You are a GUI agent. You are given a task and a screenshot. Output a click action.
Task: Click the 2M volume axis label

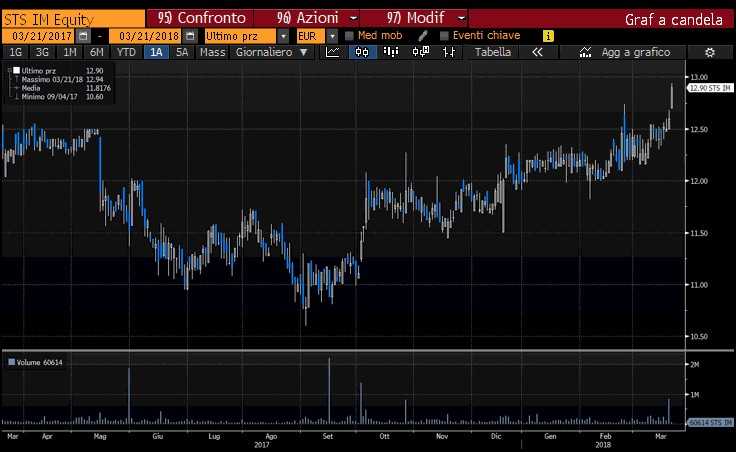click(x=695, y=364)
